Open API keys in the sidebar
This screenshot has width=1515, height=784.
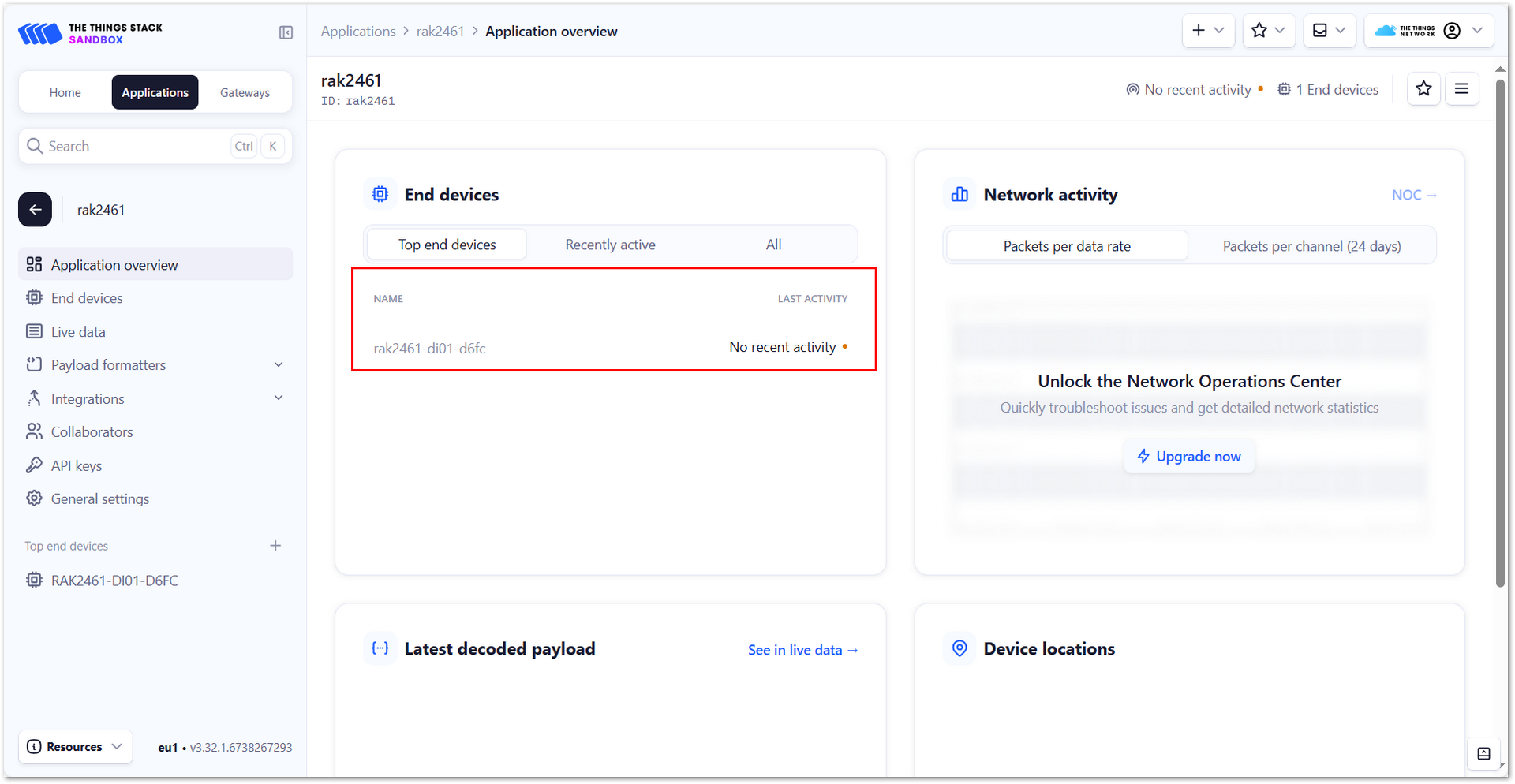point(77,465)
